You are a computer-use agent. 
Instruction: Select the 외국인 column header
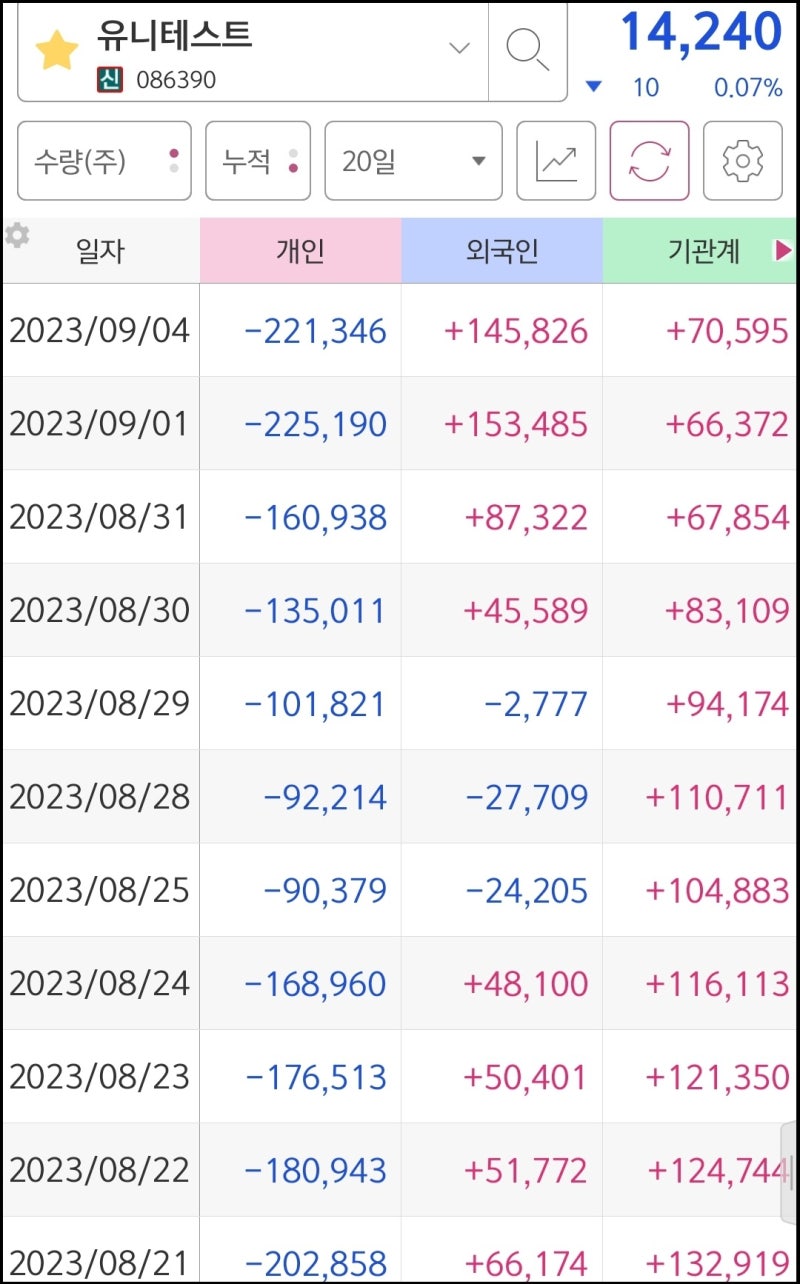click(x=502, y=251)
